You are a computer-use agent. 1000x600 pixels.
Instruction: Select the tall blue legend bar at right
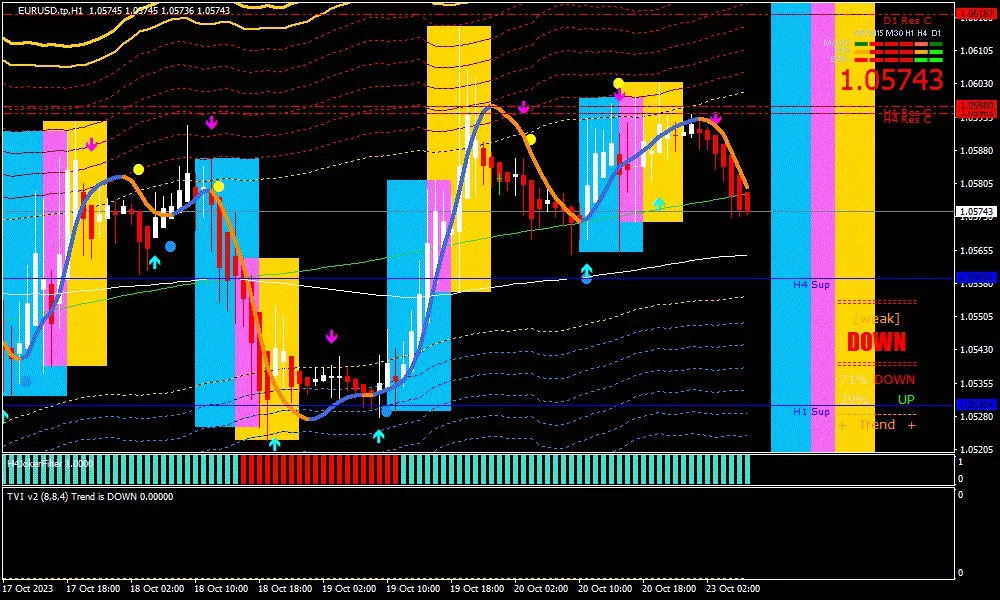pos(791,227)
